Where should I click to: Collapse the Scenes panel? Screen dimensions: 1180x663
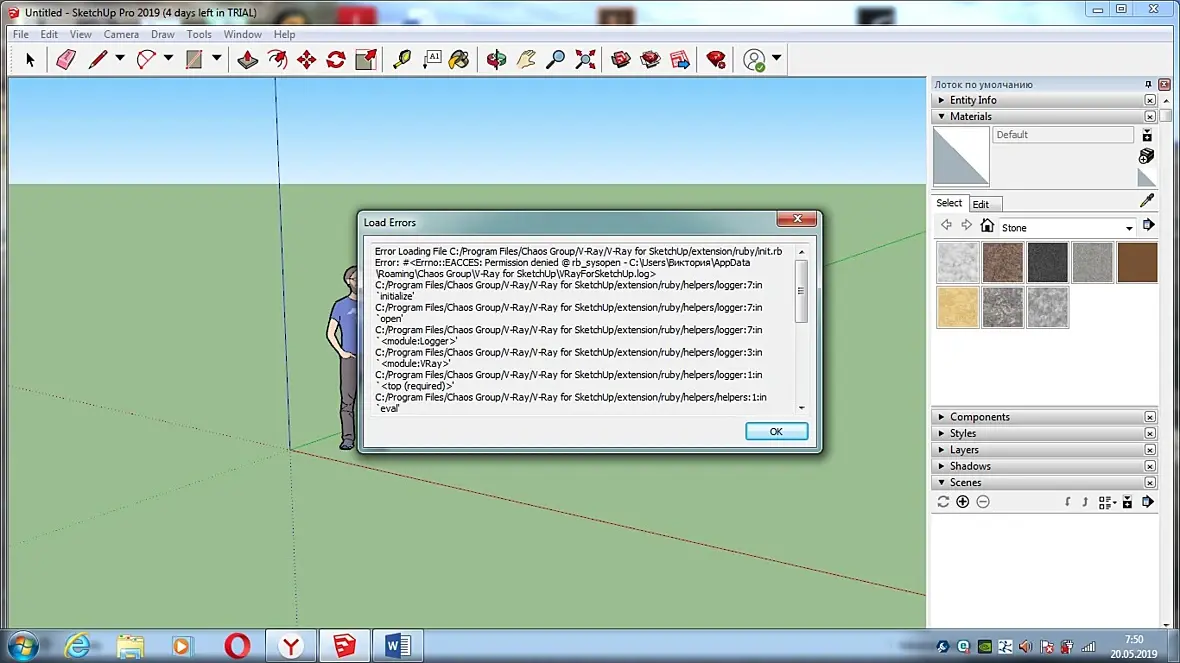click(x=941, y=483)
